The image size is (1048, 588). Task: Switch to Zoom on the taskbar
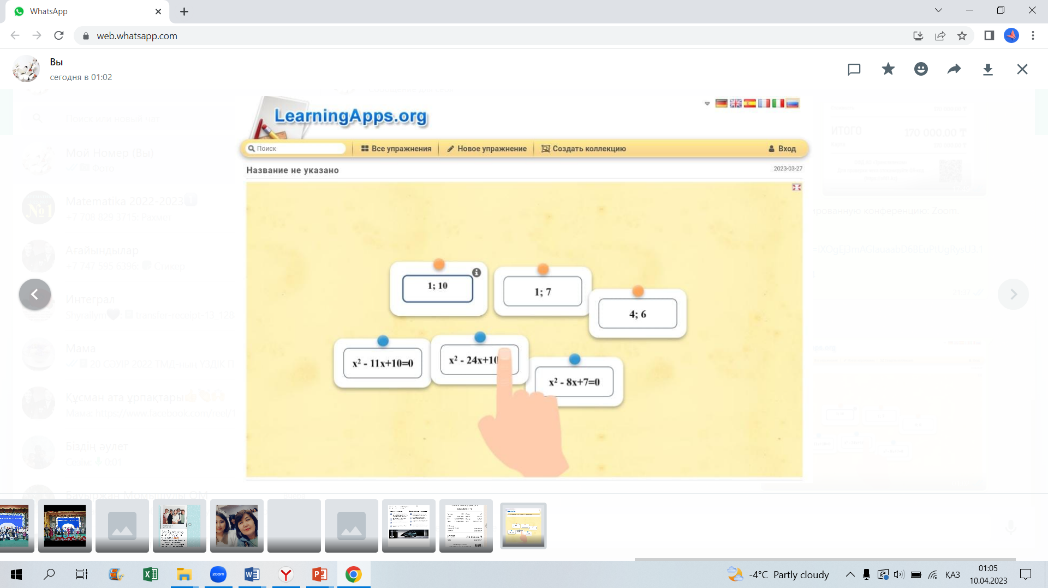click(x=218, y=575)
